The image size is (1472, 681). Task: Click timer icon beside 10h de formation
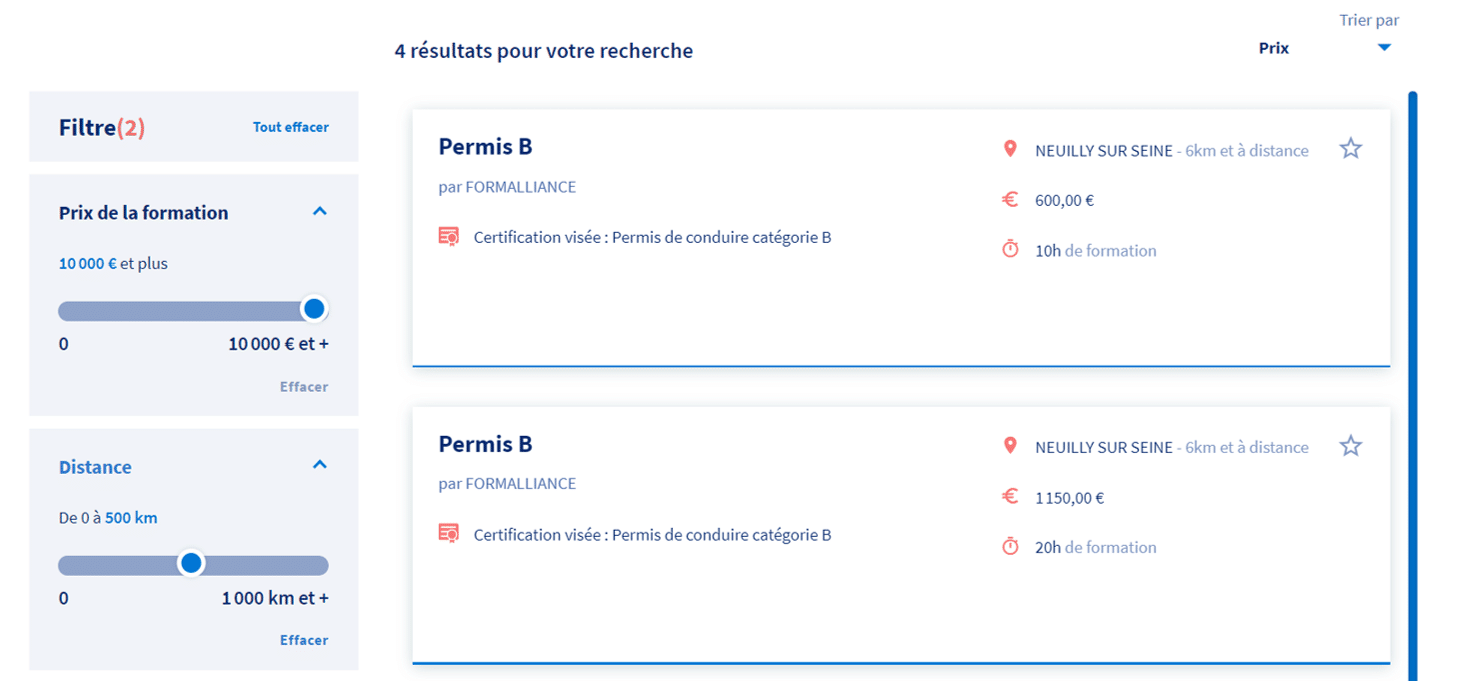pos(1010,249)
